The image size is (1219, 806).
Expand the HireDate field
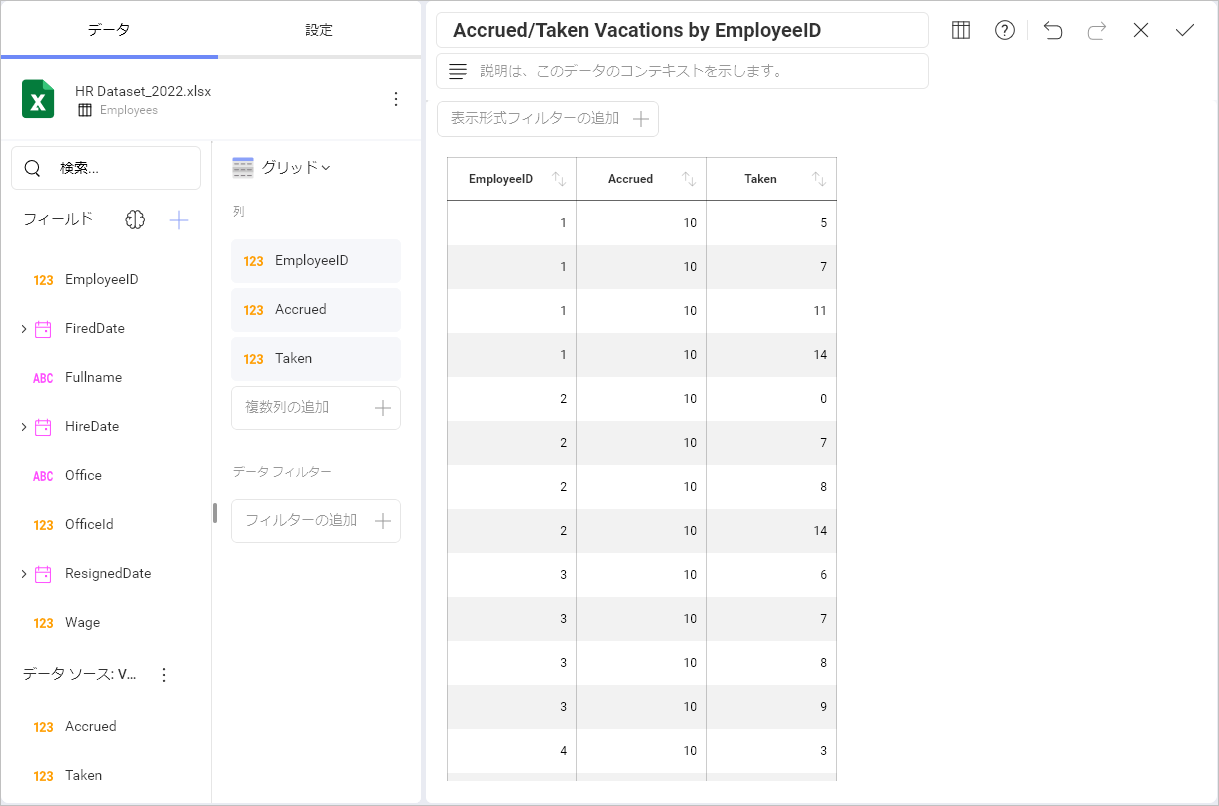tap(23, 427)
